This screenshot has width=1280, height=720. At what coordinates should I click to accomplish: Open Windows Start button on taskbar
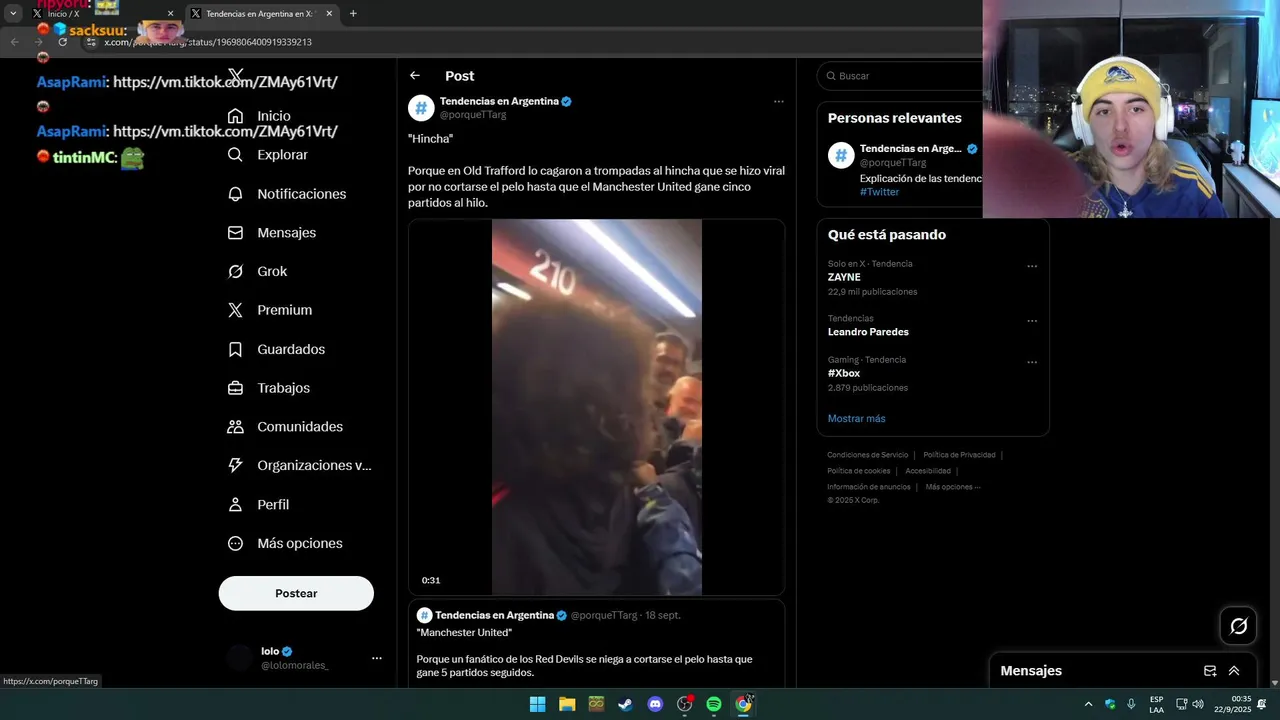pyautogui.click(x=537, y=704)
